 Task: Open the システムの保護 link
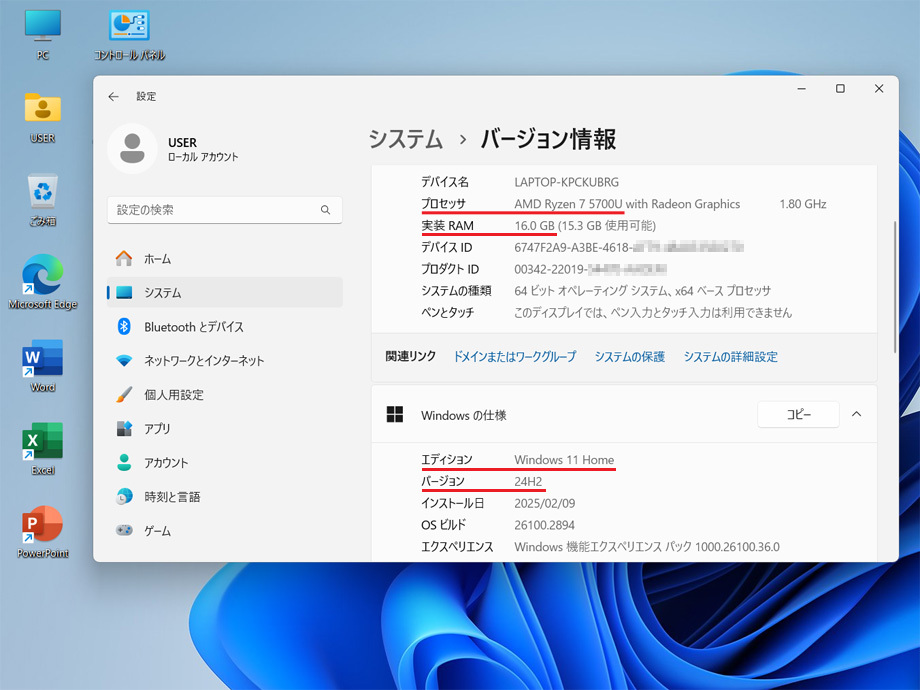pyautogui.click(x=630, y=356)
